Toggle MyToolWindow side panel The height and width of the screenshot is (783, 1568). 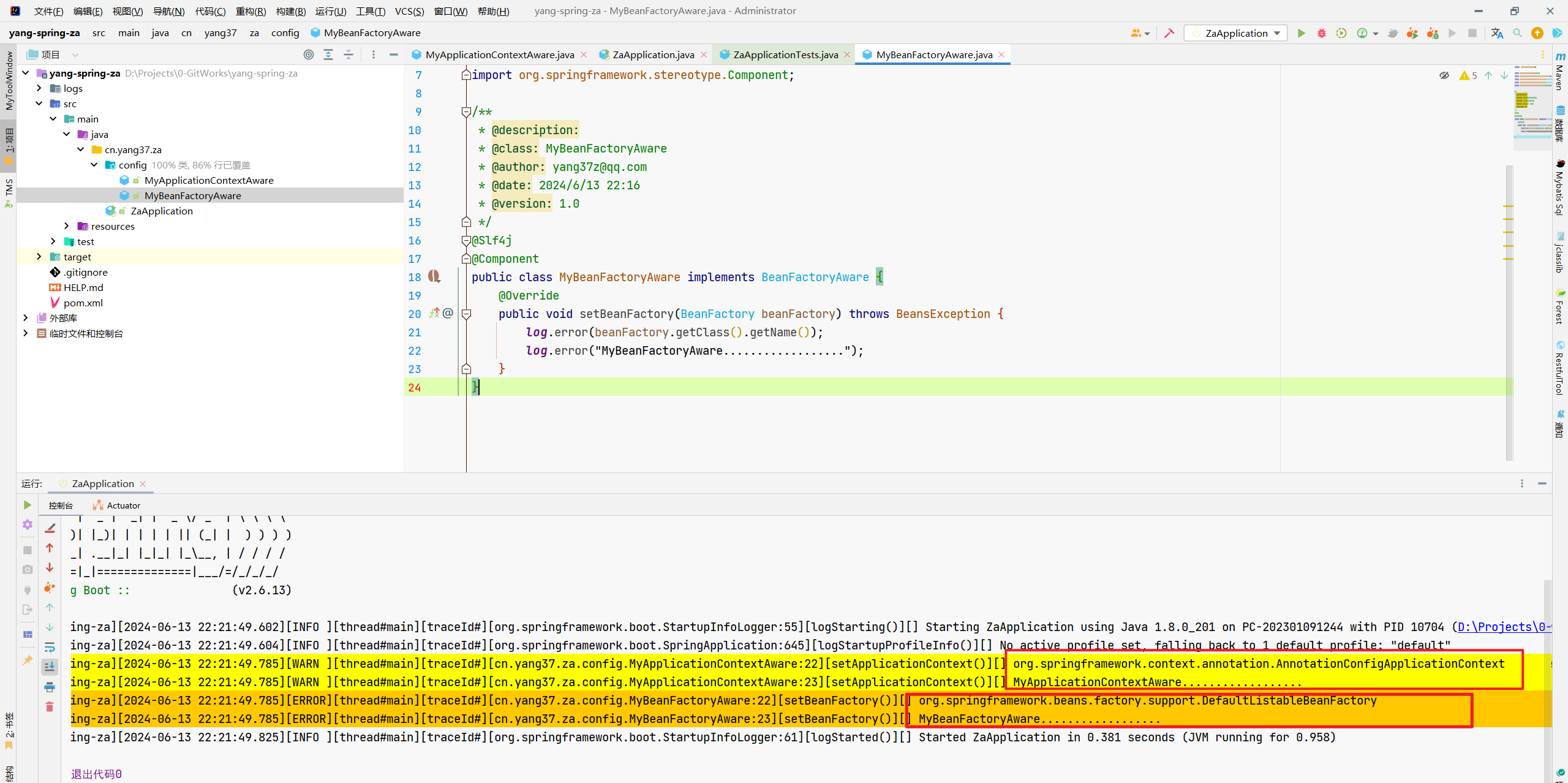pyautogui.click(x=9, y=80)
